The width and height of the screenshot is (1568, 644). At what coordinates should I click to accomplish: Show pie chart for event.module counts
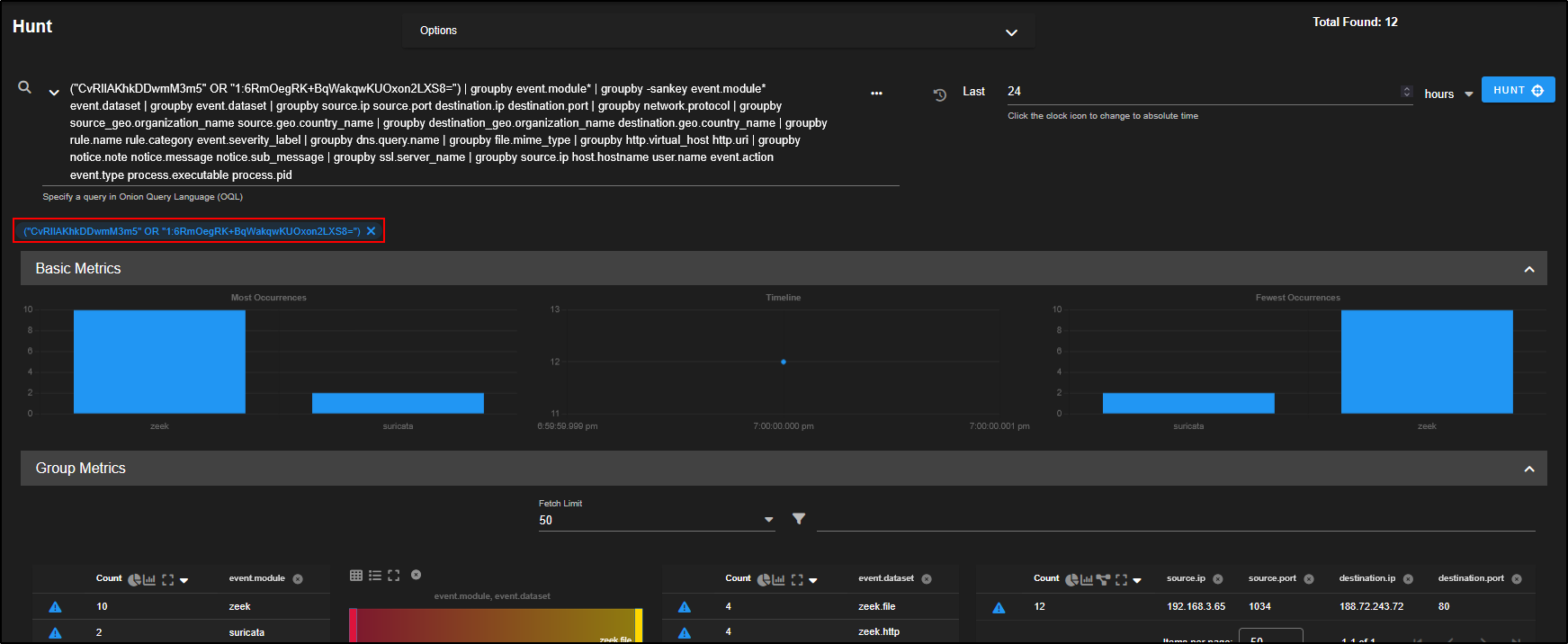(x=134, y=580)
